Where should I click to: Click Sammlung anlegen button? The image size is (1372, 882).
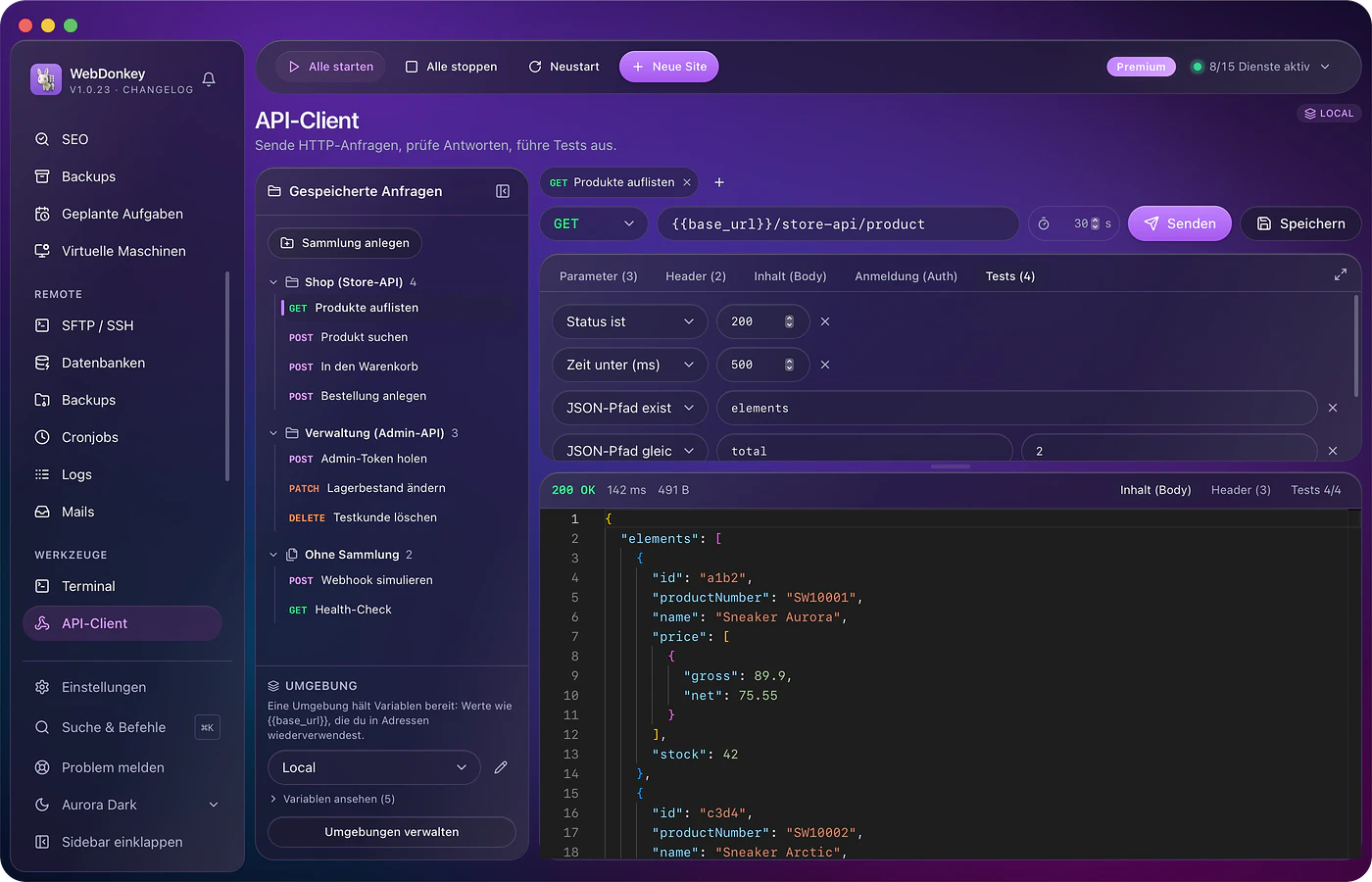345,243
